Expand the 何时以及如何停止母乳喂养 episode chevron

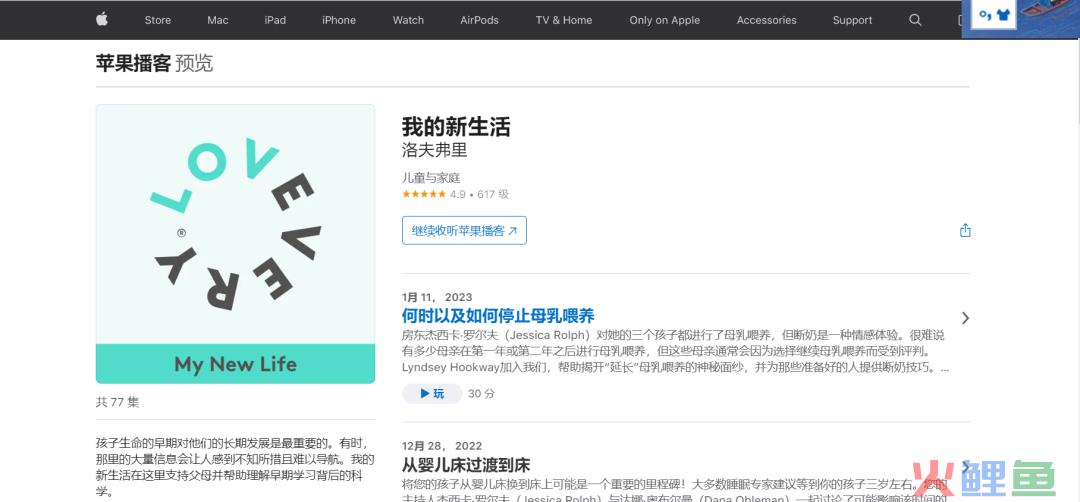965,317
